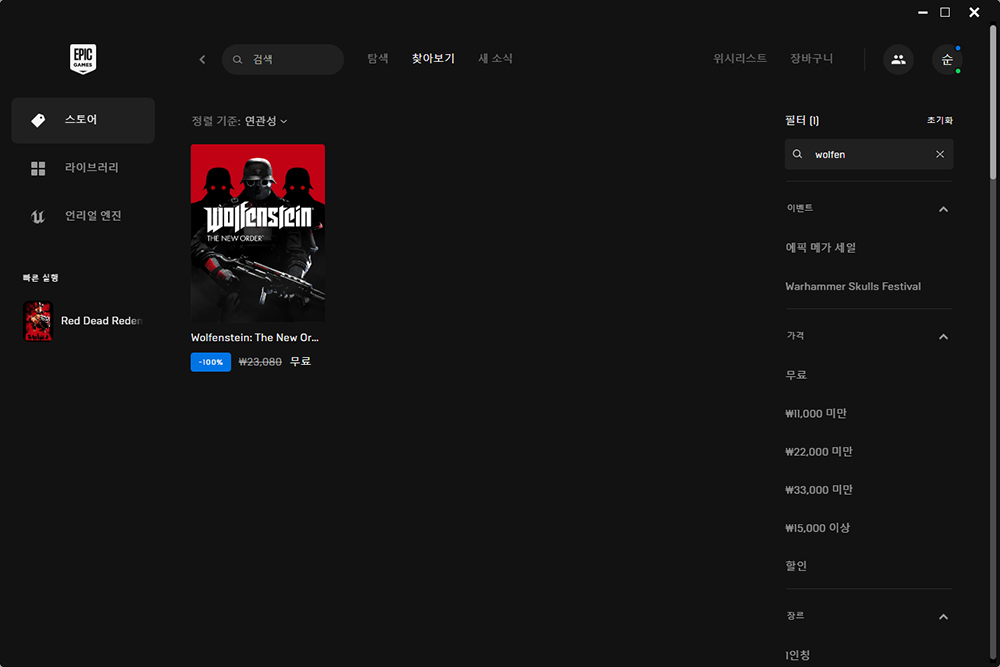Open the 장바구니 cart link

pos(811,59)
